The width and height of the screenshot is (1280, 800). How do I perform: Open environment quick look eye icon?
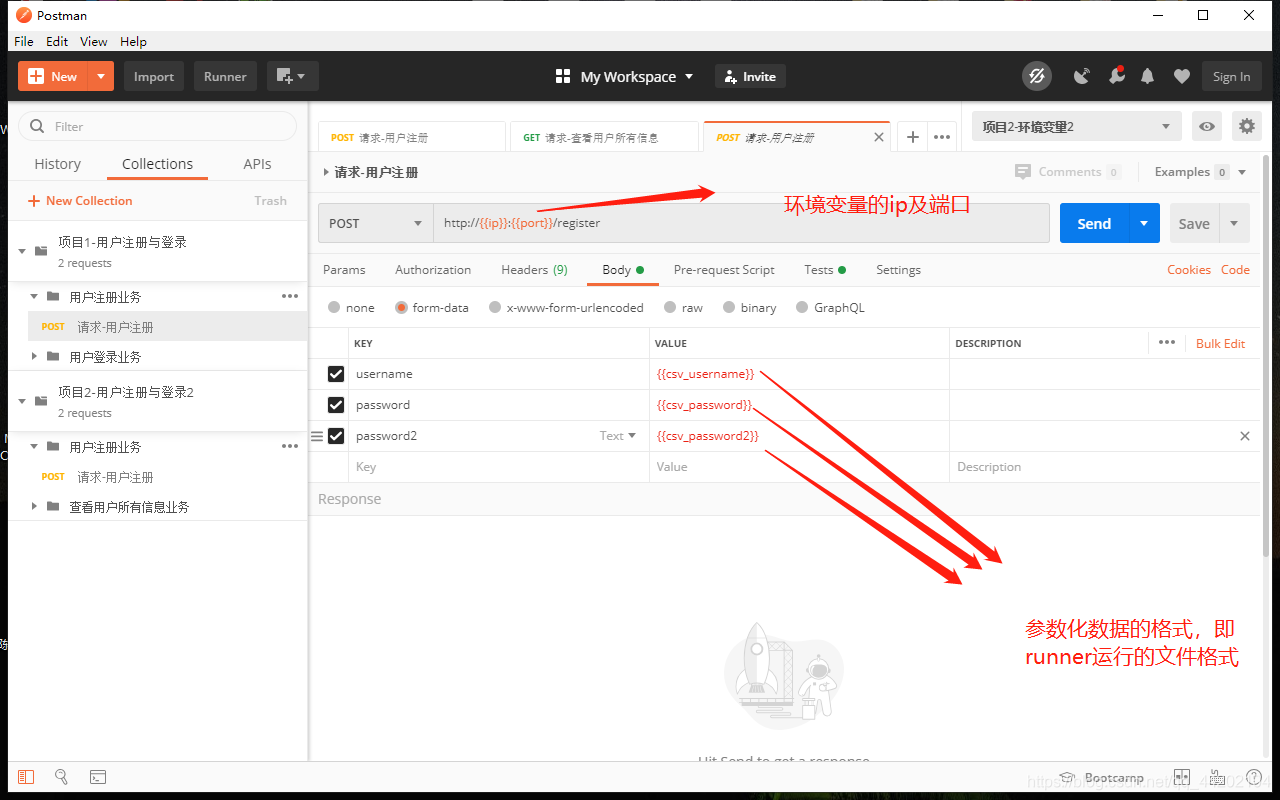pos(1208,126)
